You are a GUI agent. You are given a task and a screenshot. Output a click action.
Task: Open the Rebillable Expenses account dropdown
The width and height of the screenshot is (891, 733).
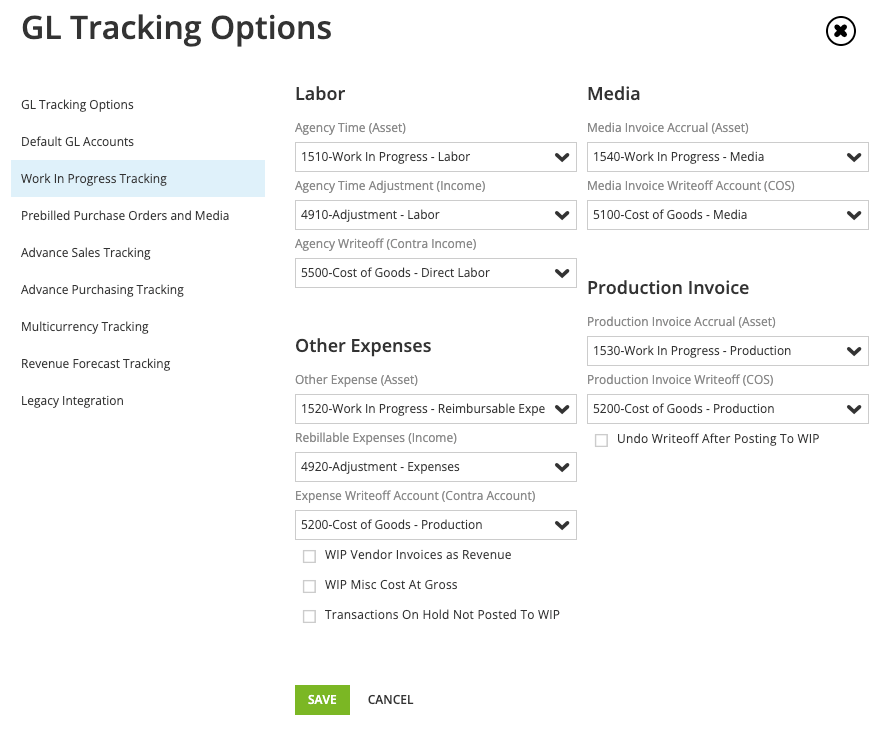pos(435,467)
